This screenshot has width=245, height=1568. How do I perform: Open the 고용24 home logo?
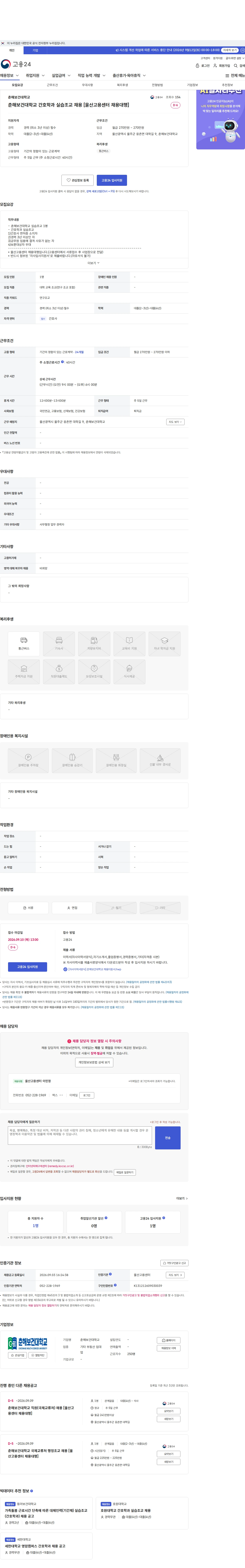click(x=16, y=64)
